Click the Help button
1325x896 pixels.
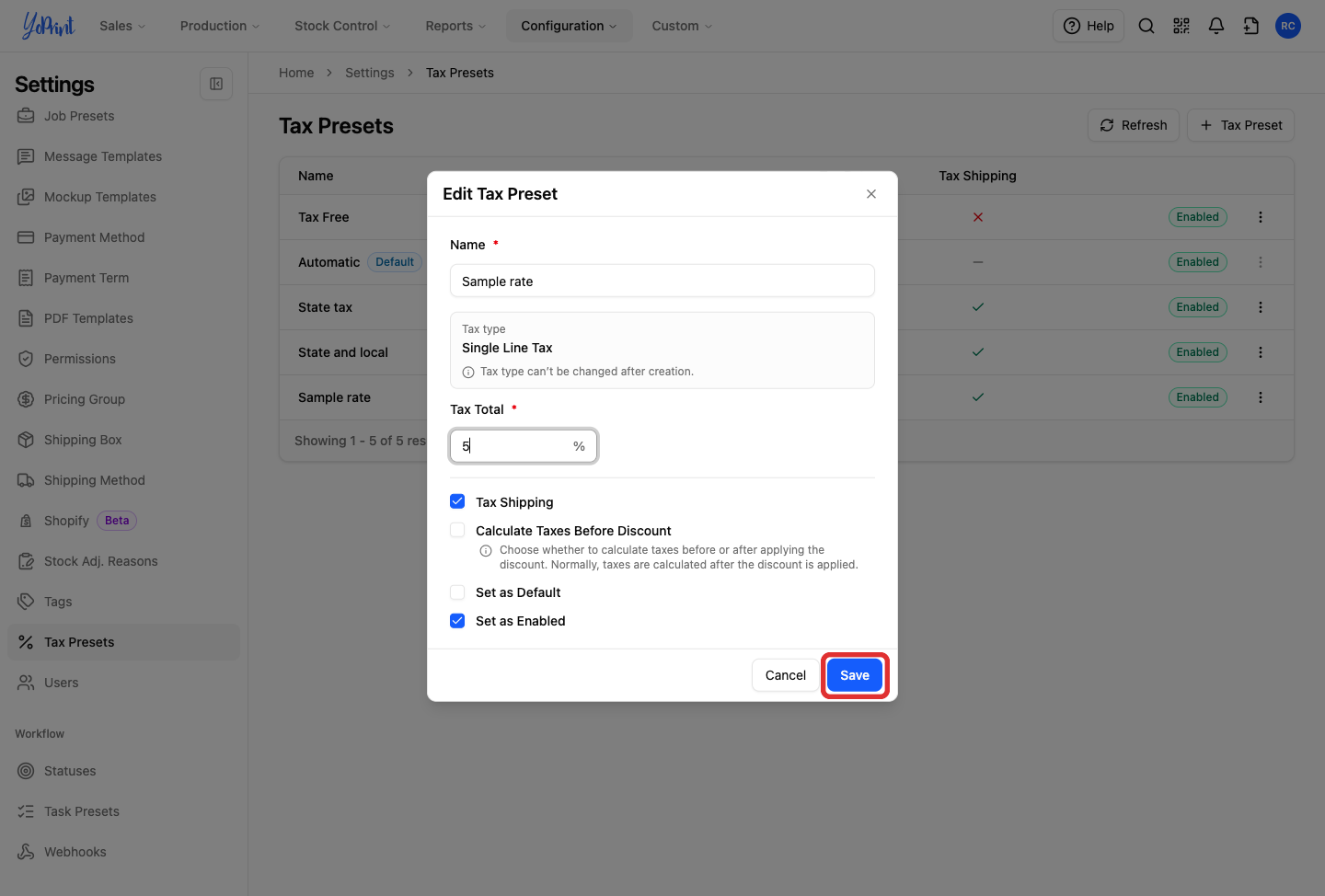click(x=1089, y=26)
